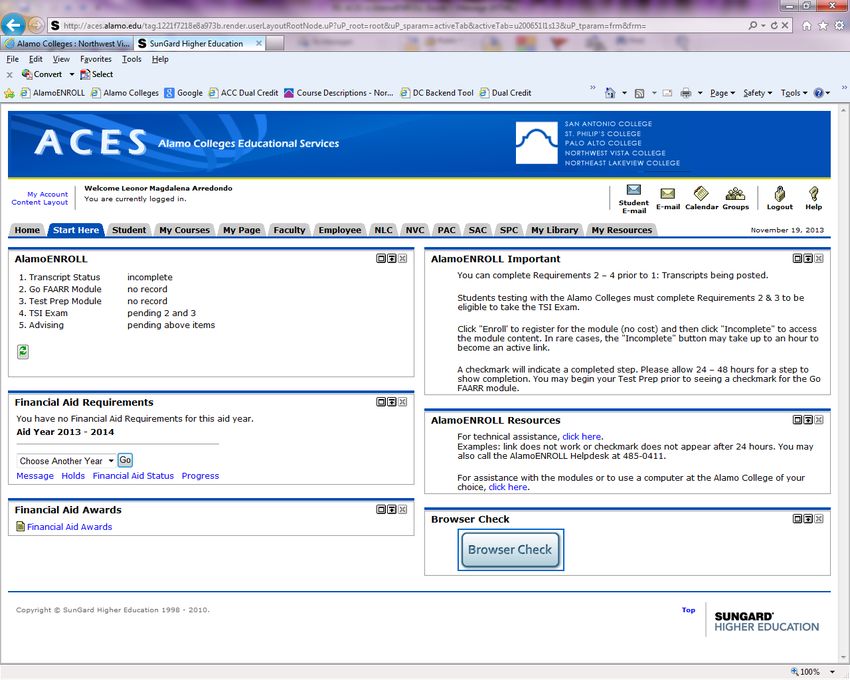Expand favorites bar overflow chevron
This screenshot has height=680, width=850.
(x=593, y=87)
